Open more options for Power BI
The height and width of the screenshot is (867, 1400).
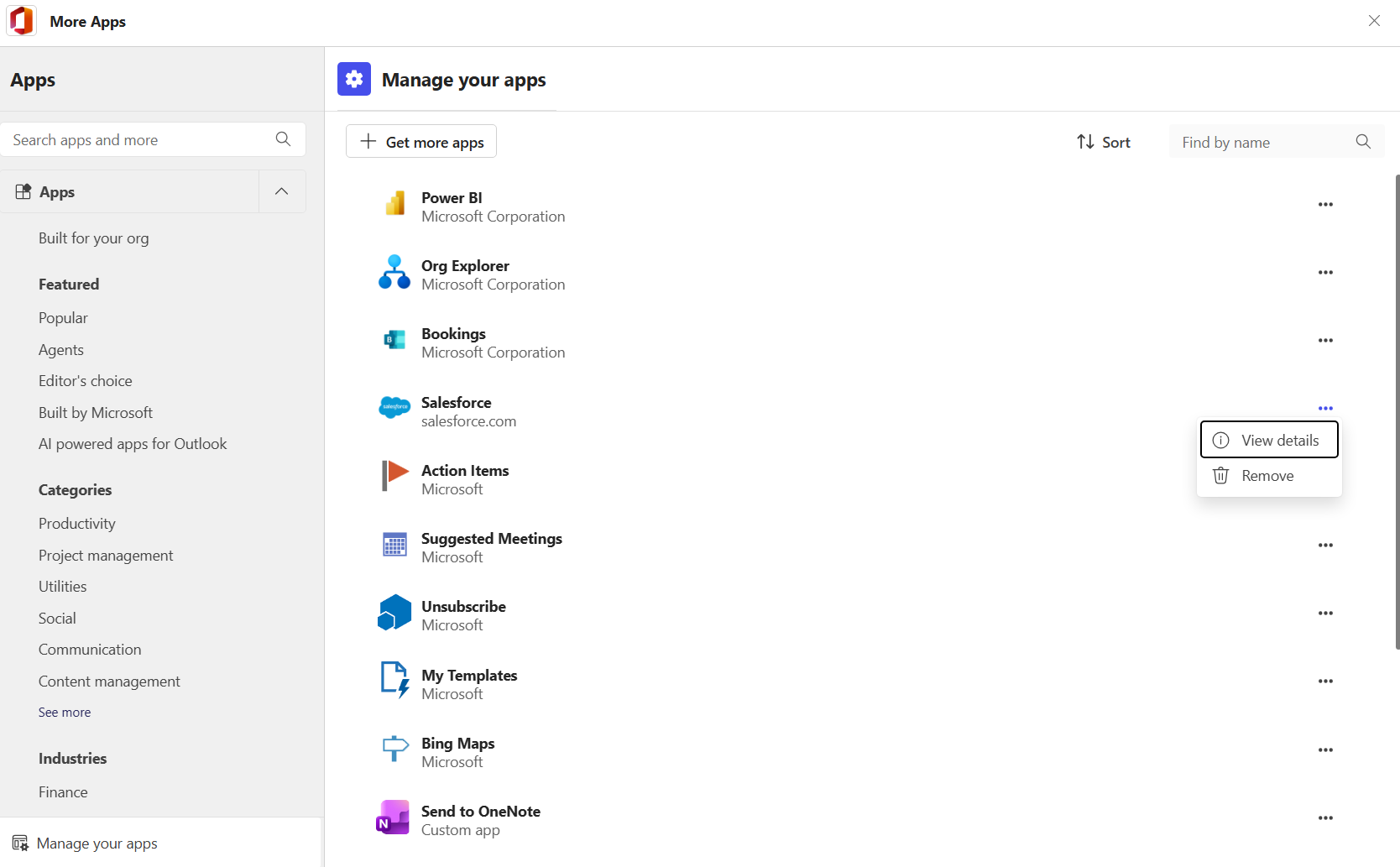click(x=1325, y=205)
